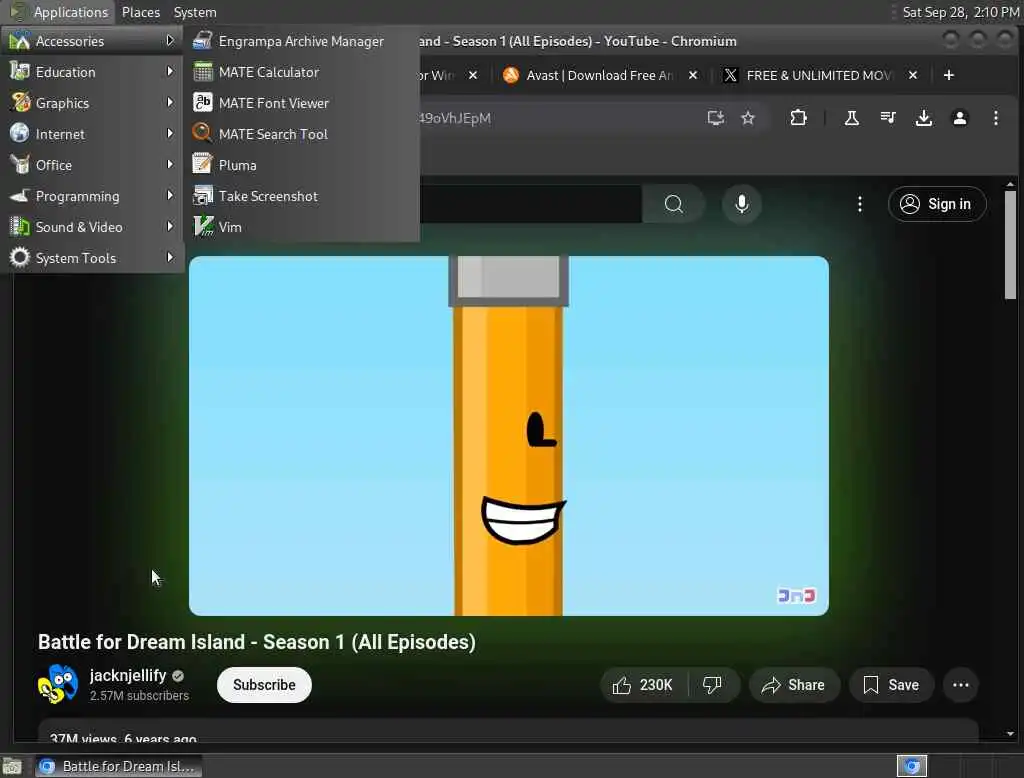This screenshot has width=1024, height=778.
Task: Open the Places menu
Action: tap(140, 12)
